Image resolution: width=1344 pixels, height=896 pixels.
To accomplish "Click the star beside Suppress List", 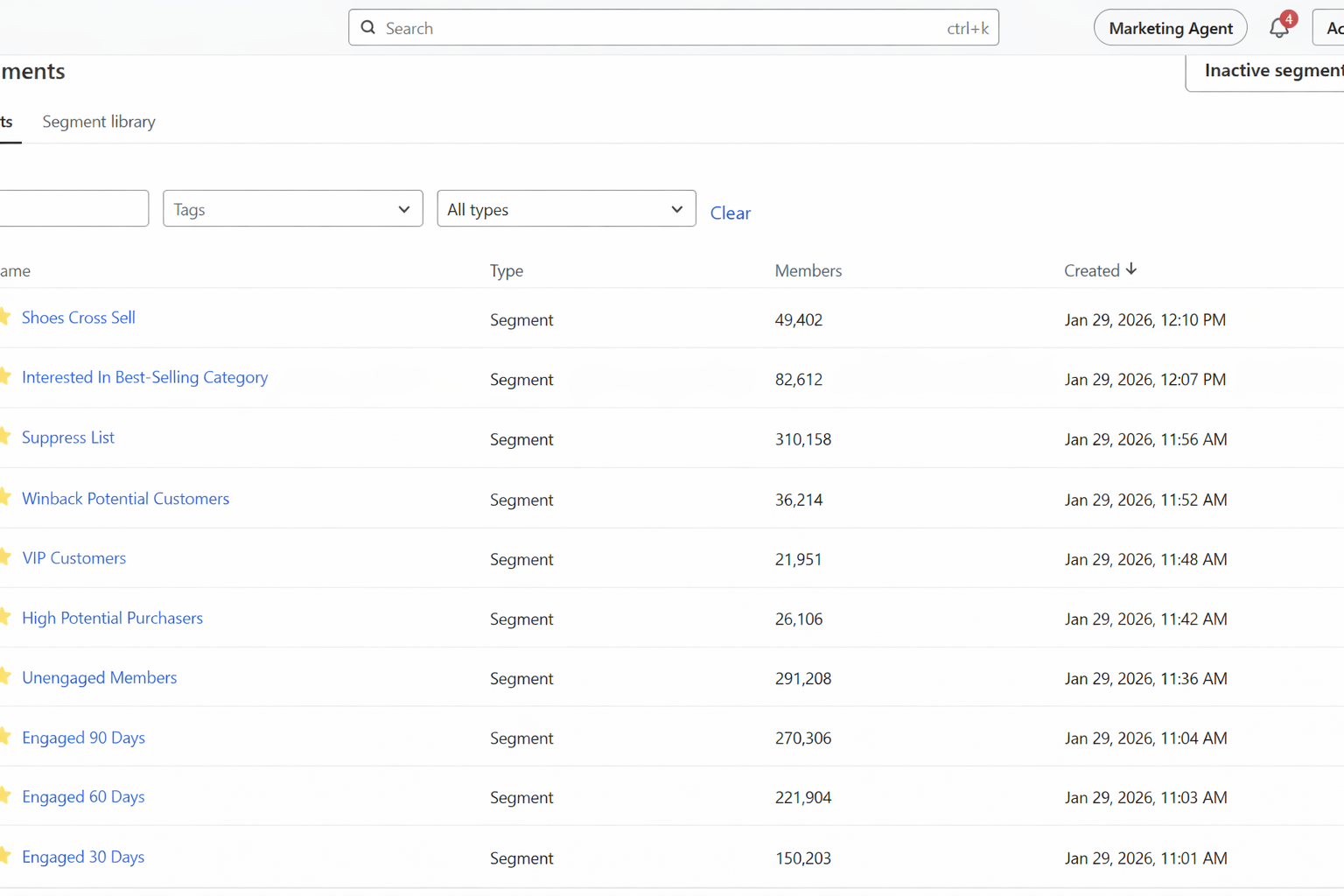I will click(x=5, y=437).
